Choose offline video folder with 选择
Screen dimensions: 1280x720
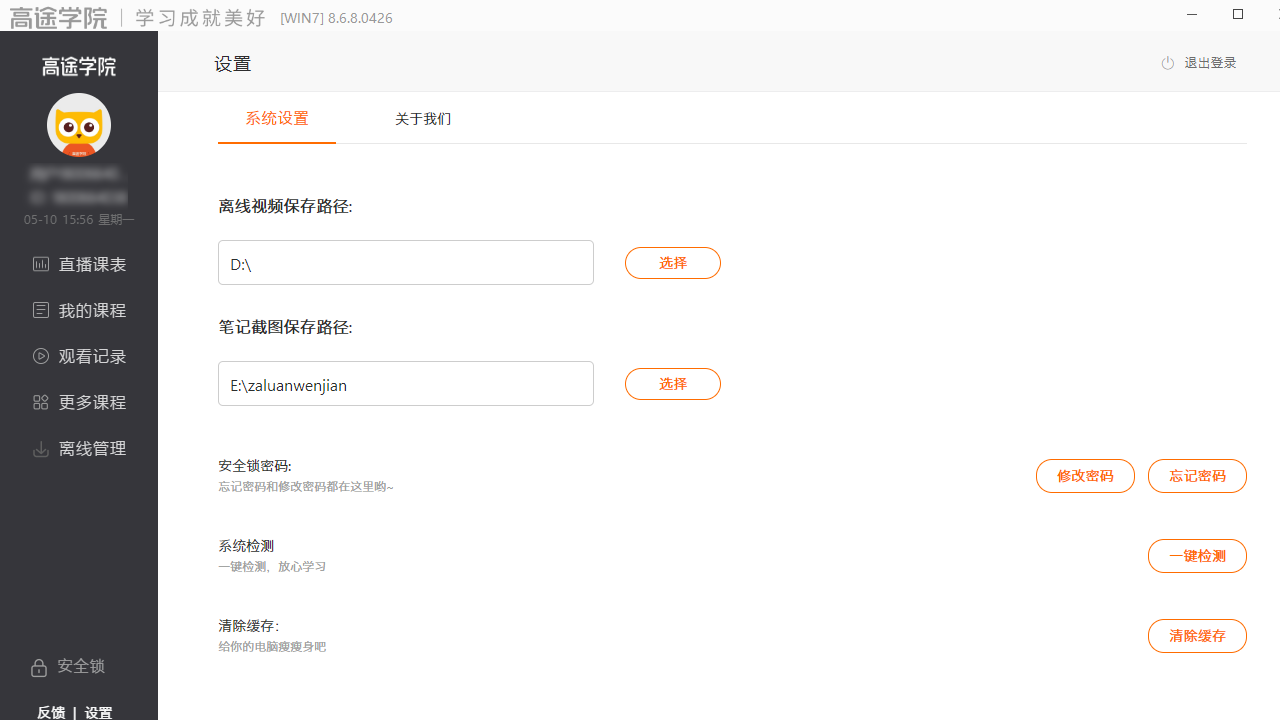tap(672, 263)
